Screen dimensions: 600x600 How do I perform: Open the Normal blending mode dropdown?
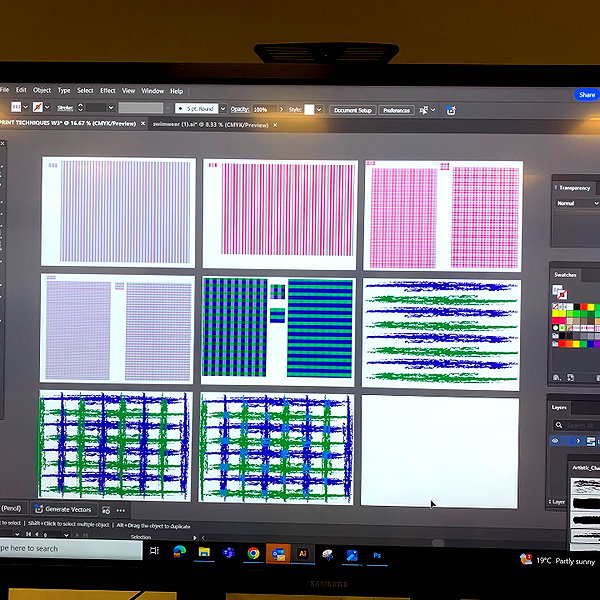tap(577, 203)
